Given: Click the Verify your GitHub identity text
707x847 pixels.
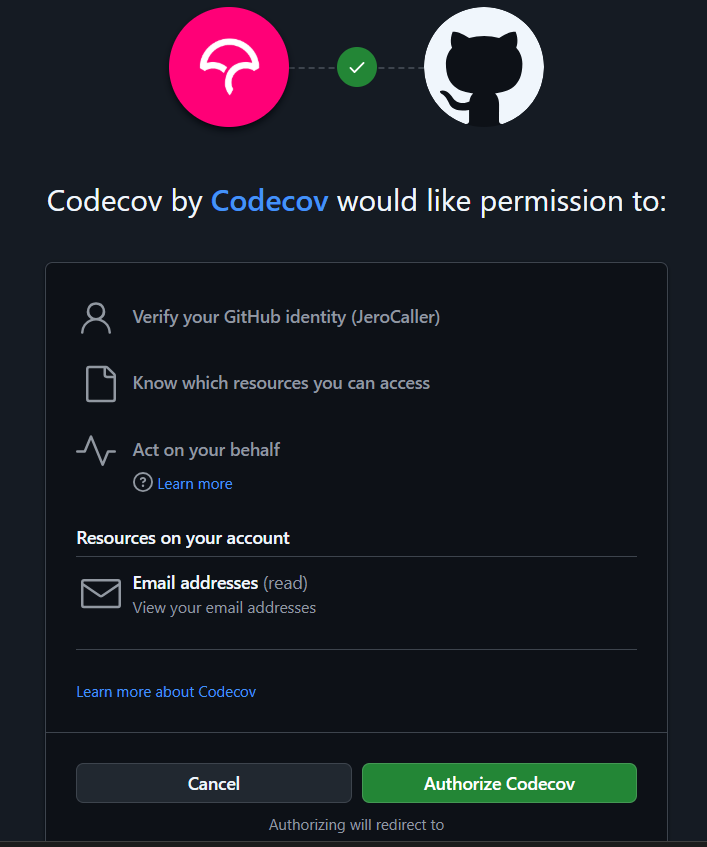Looking at the screenshot, I should (x=286, y=317).
